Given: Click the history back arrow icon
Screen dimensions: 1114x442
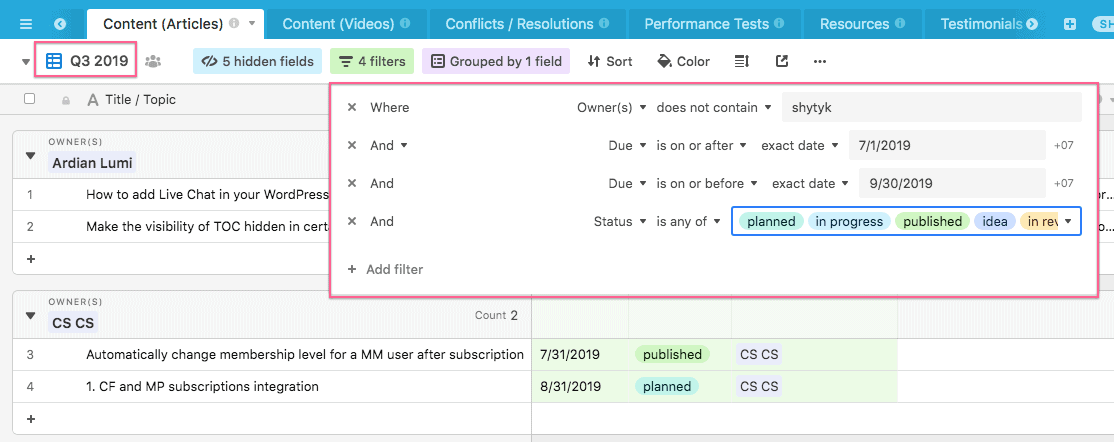Looking at the screenshot, I should (x=61, y=23).
